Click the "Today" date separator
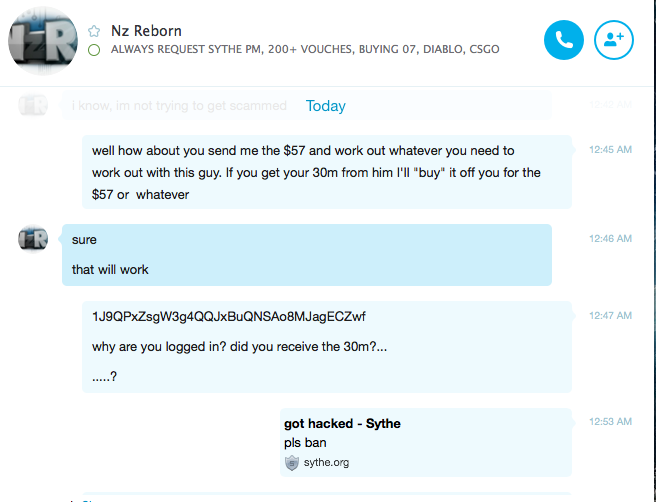The height and width of the screenshot is (502, 656). (325, 106)
